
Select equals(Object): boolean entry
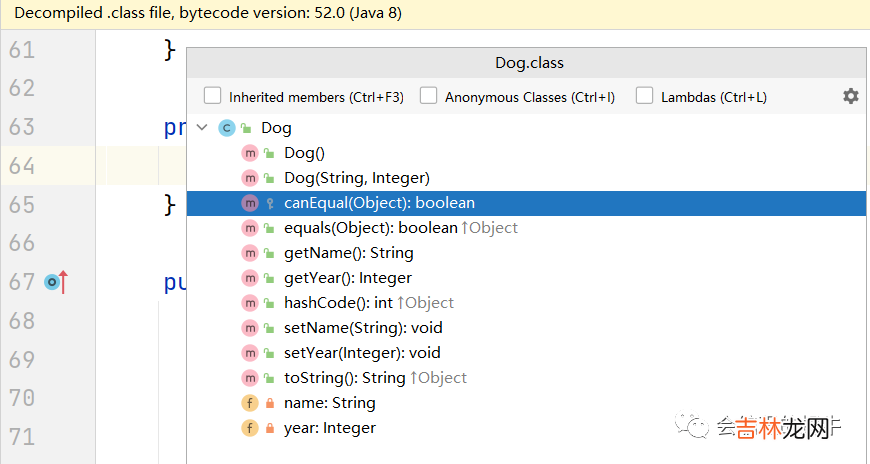coord(370,228)
